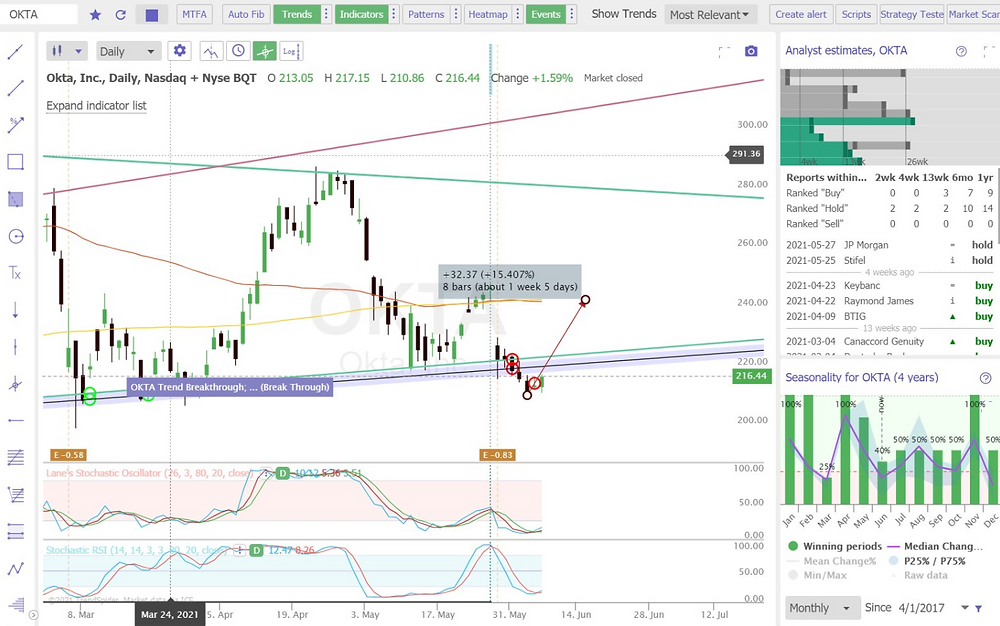Open the Trends options three-dot menu
The height and width of the screenshot is (626, 1000).
pos(327,14)
